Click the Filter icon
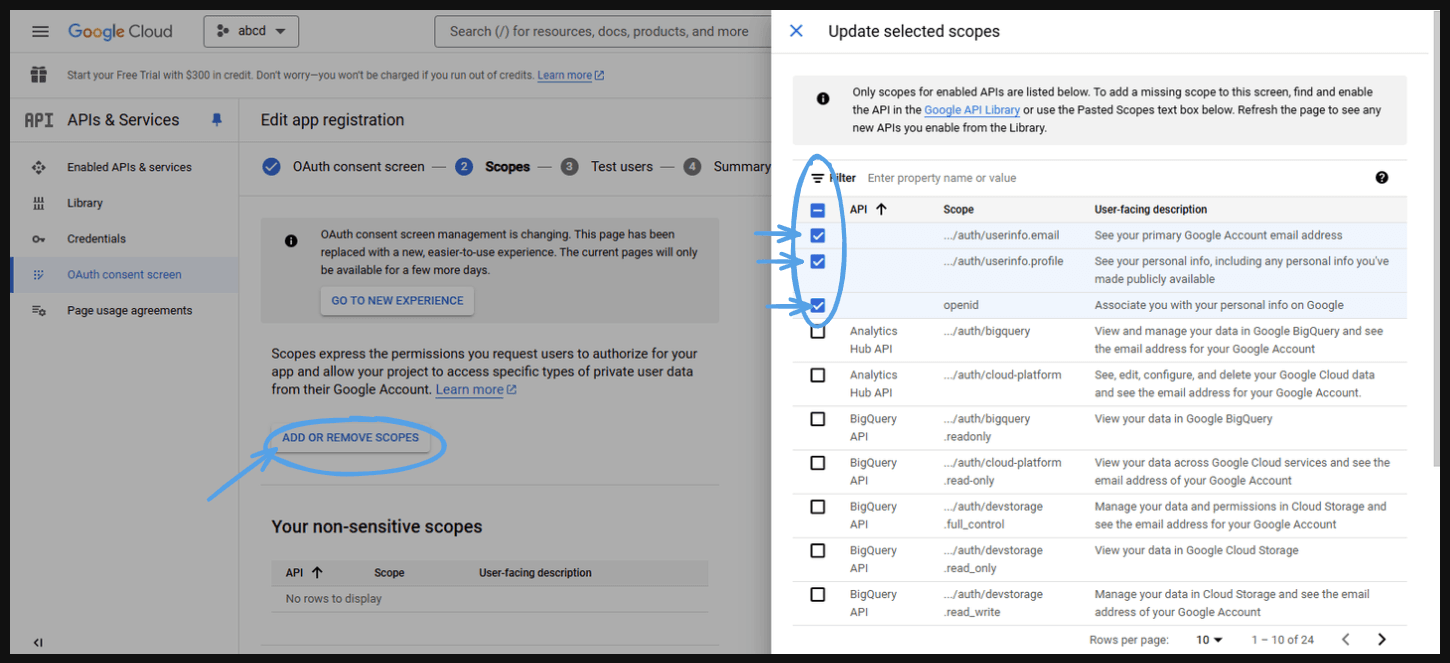1450x663 pixels. pyautogui.click(x=818, y=178)
